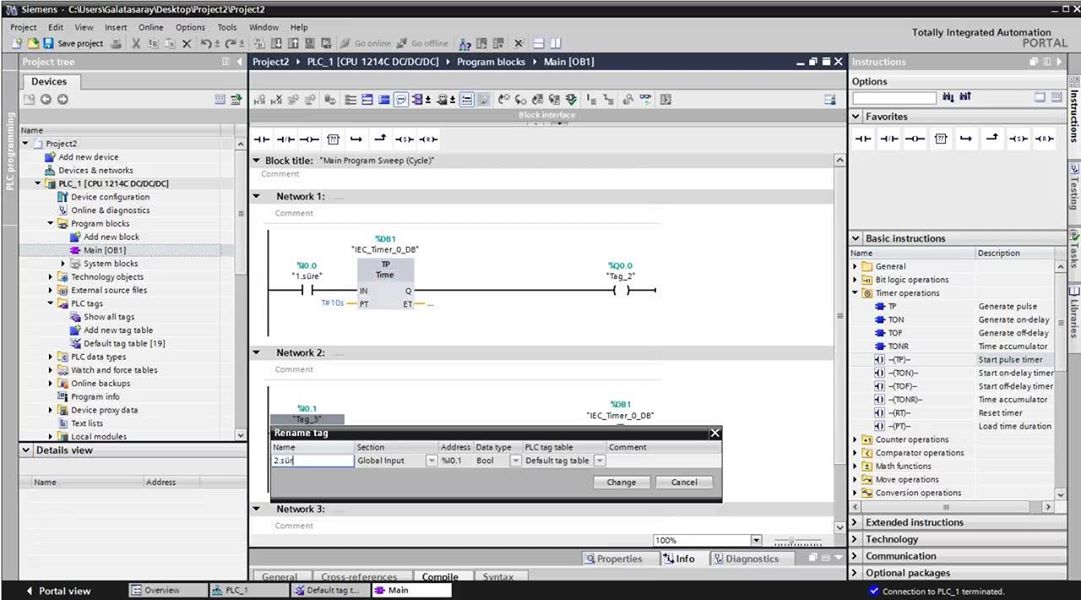
Task: Open the Data type dropdown in Rename tag
Action: 515,461
